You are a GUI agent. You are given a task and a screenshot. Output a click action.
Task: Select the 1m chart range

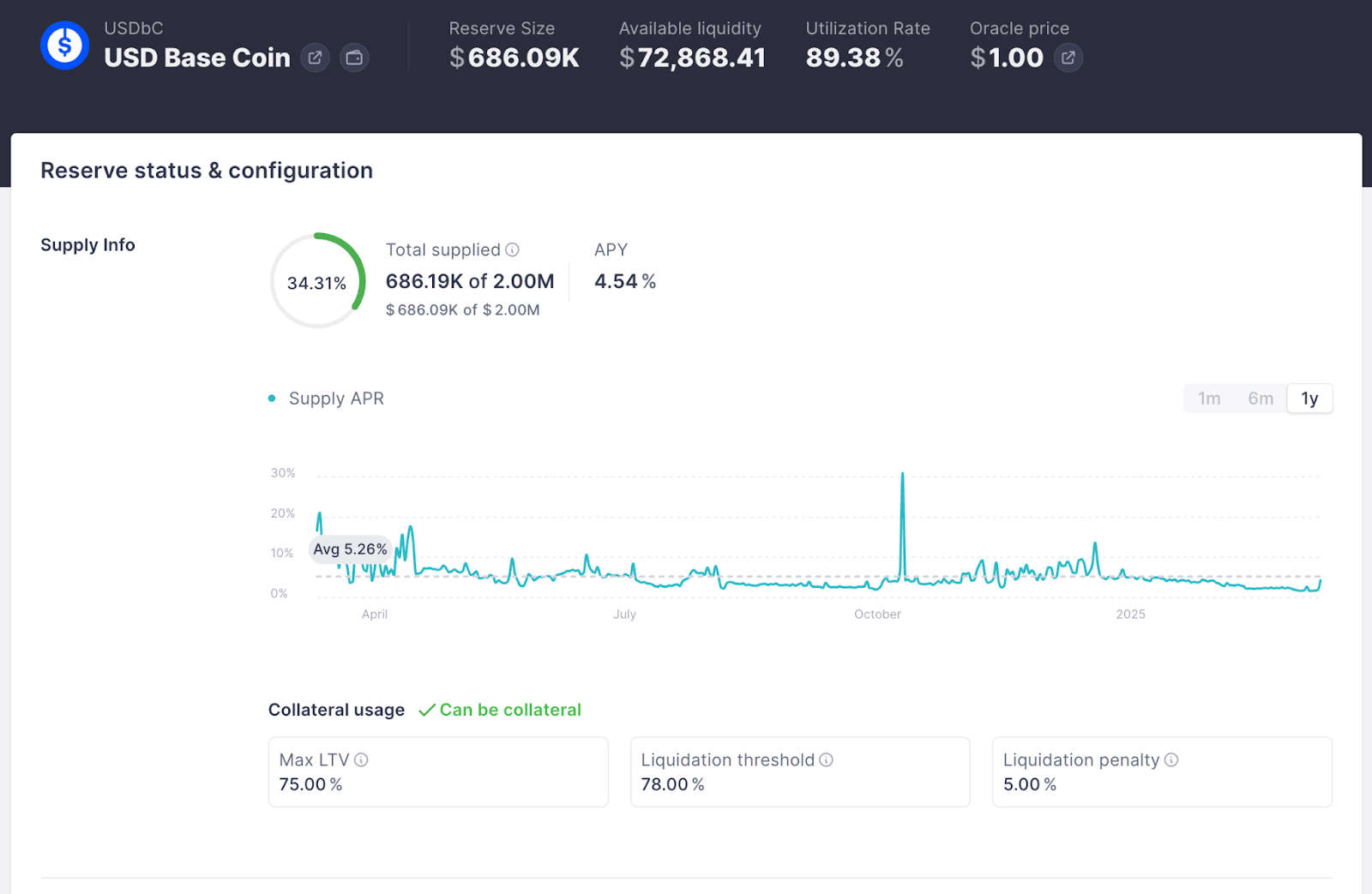pyautogui.click(x=1209, y=399)
